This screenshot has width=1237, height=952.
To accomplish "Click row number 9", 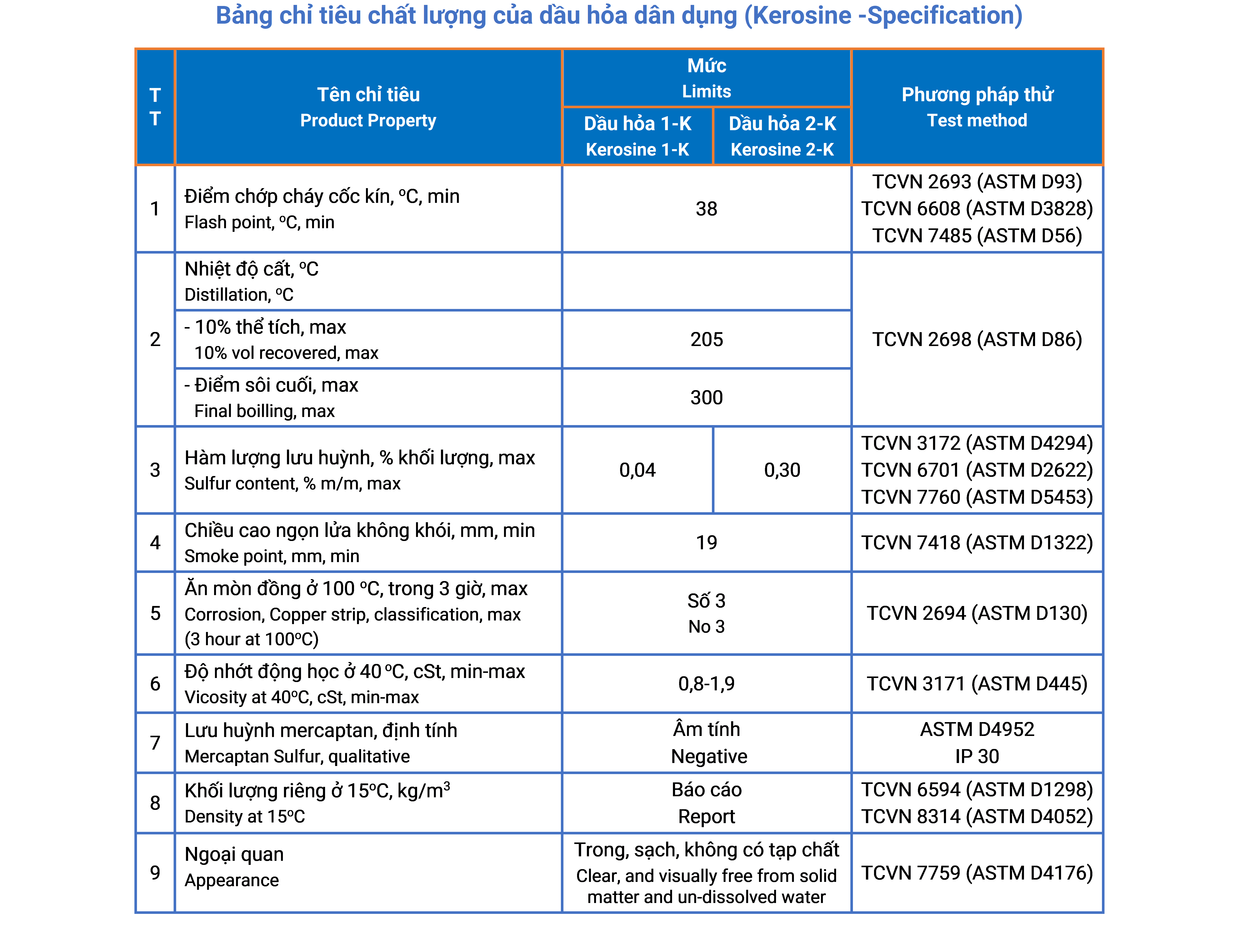I will pyautogui.click(x=155, y=873).
